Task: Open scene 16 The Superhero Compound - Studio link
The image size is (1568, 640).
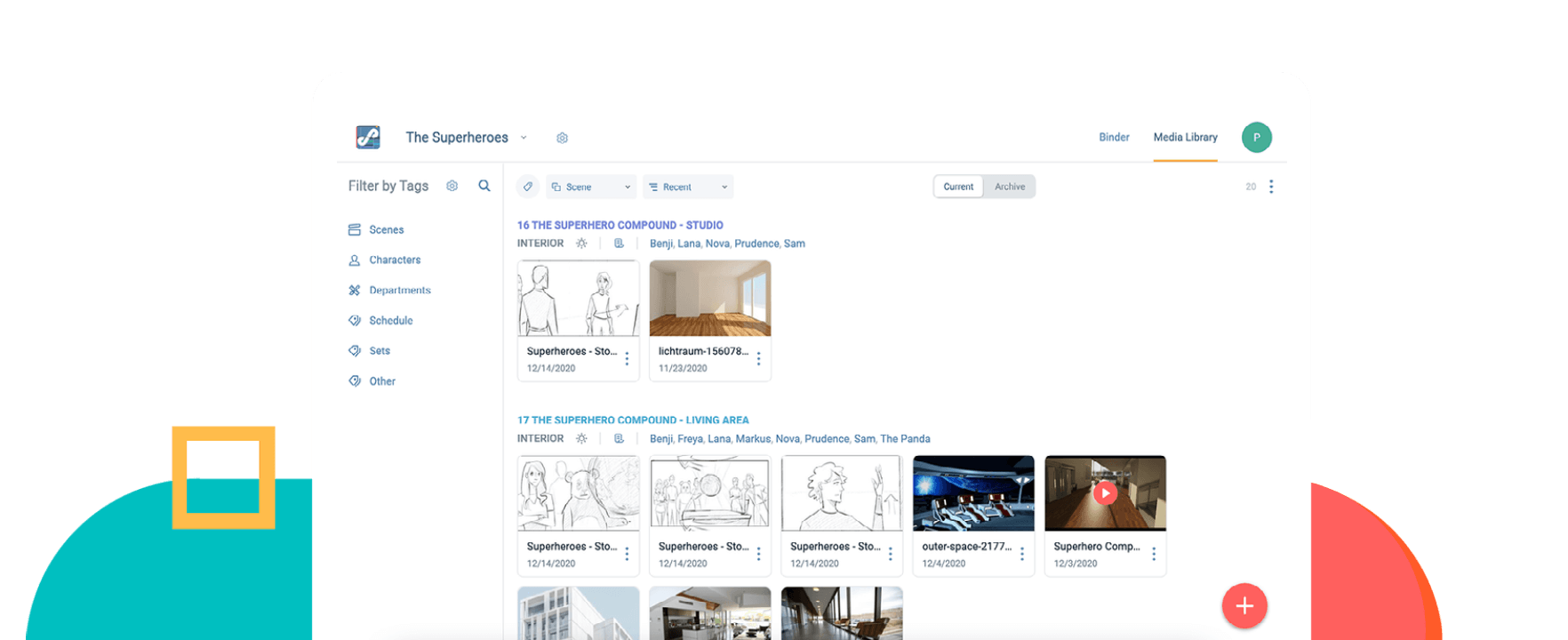Action: pyautogui.click(x=620, y=226)
